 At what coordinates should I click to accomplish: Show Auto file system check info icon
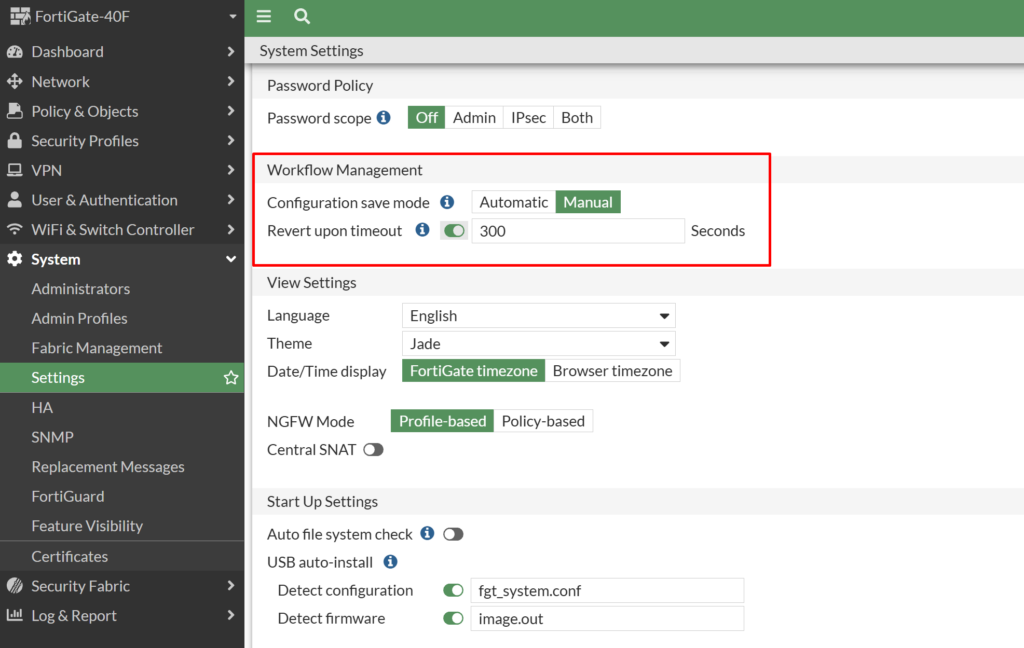[427, 534]
